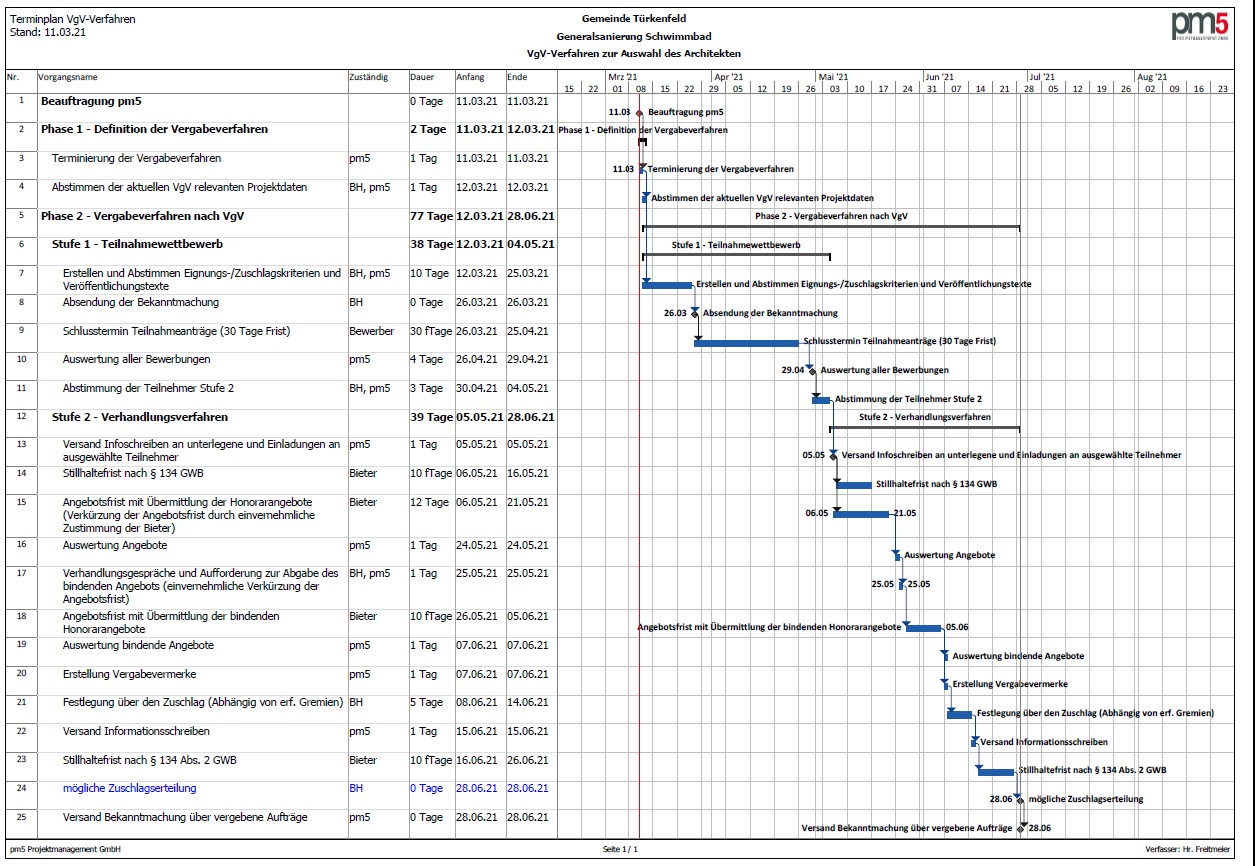The image size is (1255, 866).
Task: Select 'Versand Bekanntmachung über vergebene Aufträge' task cell
Action: click(x=185, y=818)
